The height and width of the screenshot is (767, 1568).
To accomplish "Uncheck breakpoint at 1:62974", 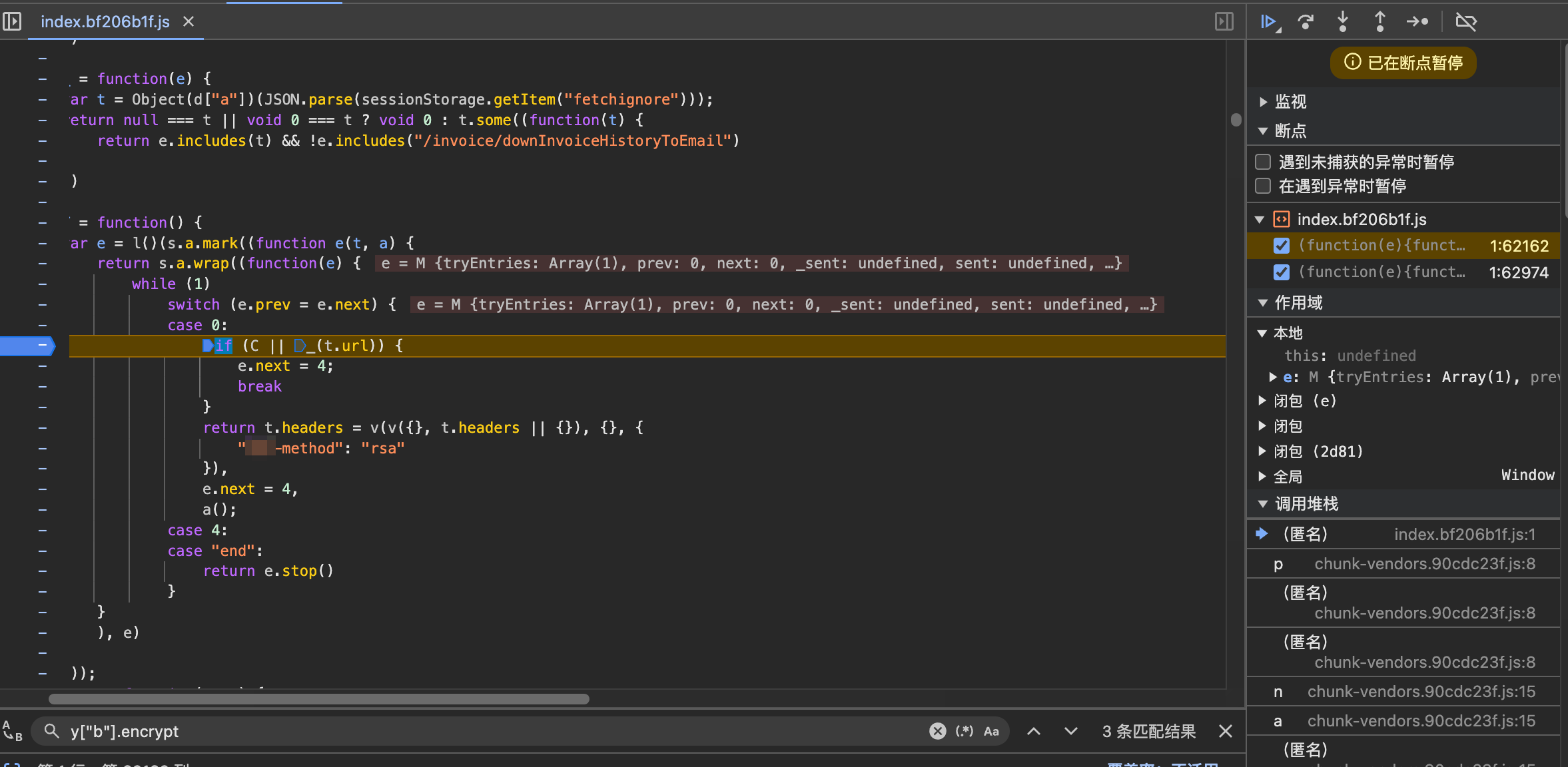I will (1282, 272).
